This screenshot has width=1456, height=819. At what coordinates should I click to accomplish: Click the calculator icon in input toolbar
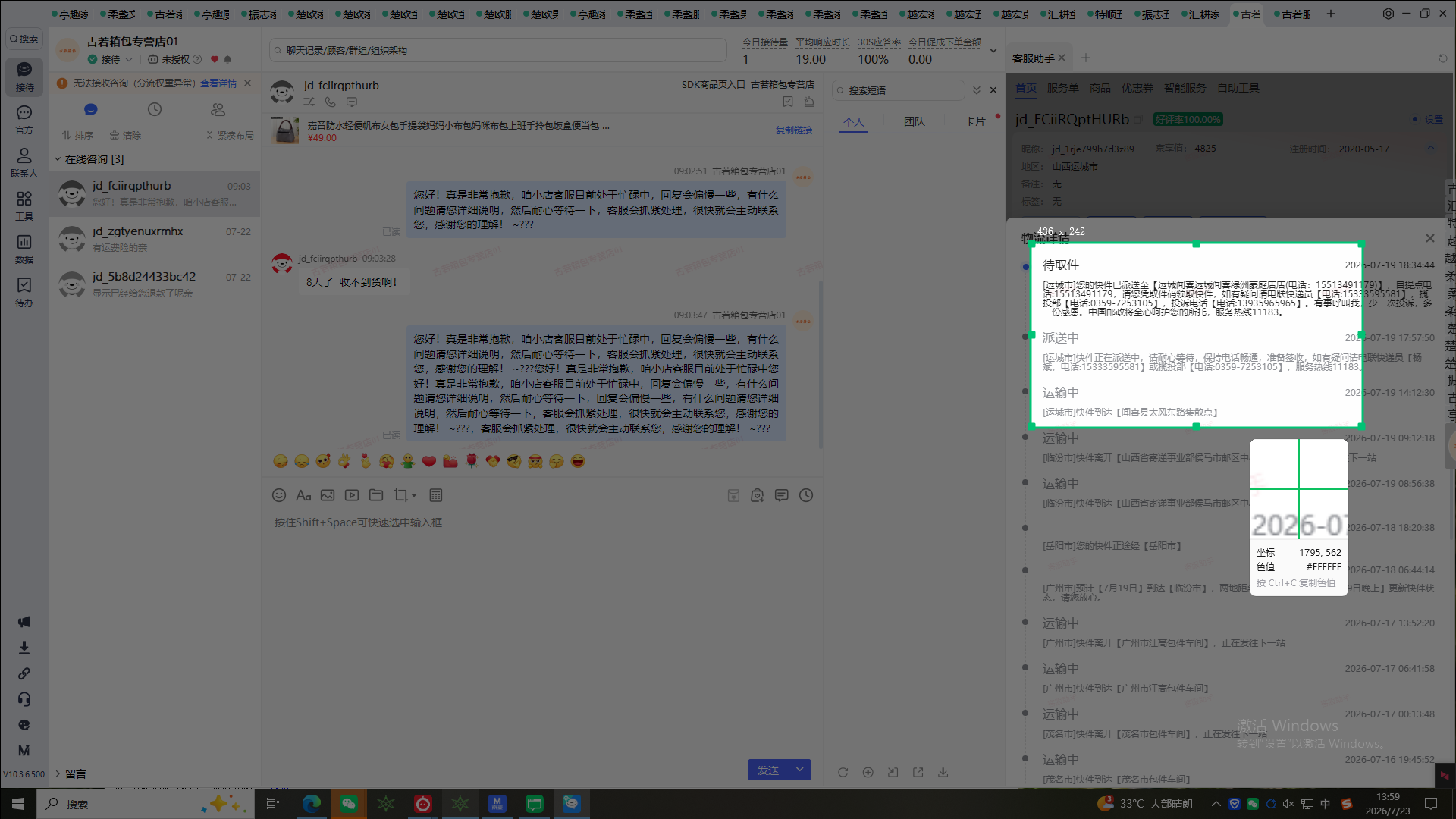click(436, 495)
